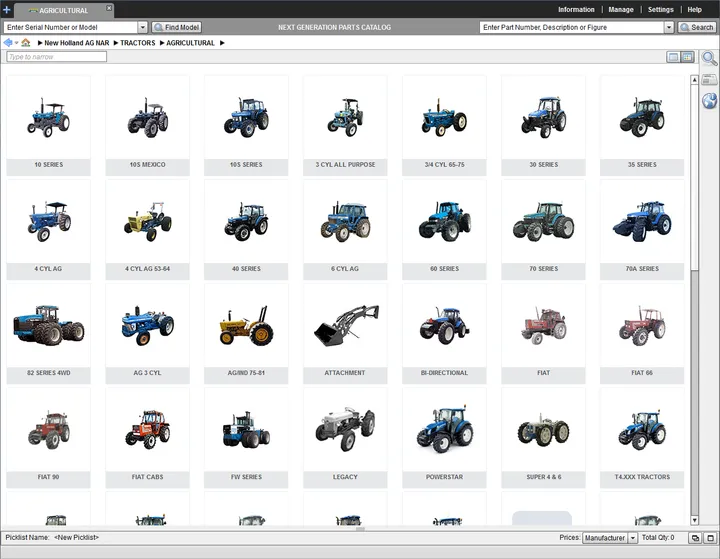Open the 10S MEXICO tractor thumbnail
Screen dimensions: 720x559
[147, 125]
